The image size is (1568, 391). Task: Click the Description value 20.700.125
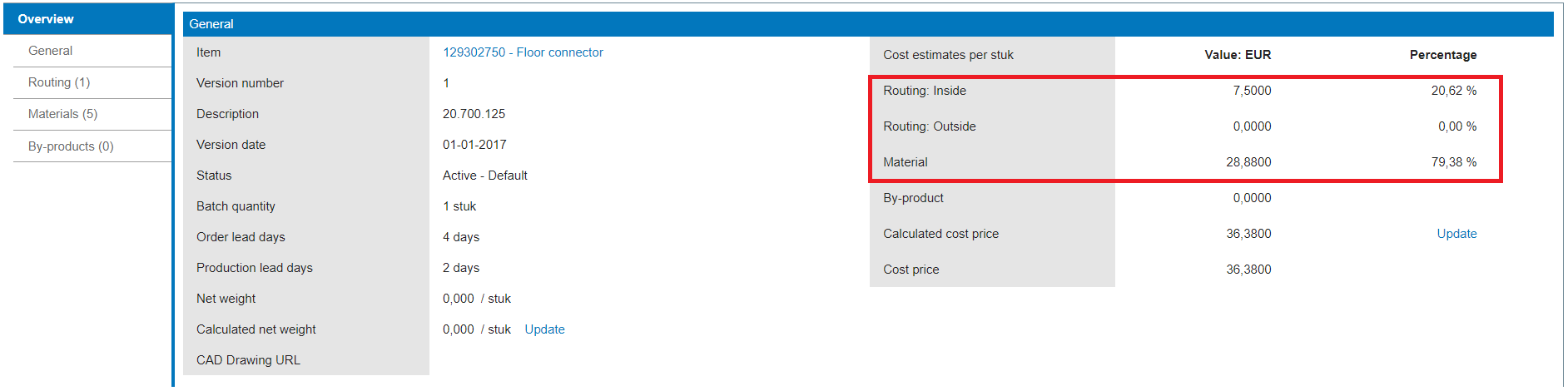click(474, 114)
